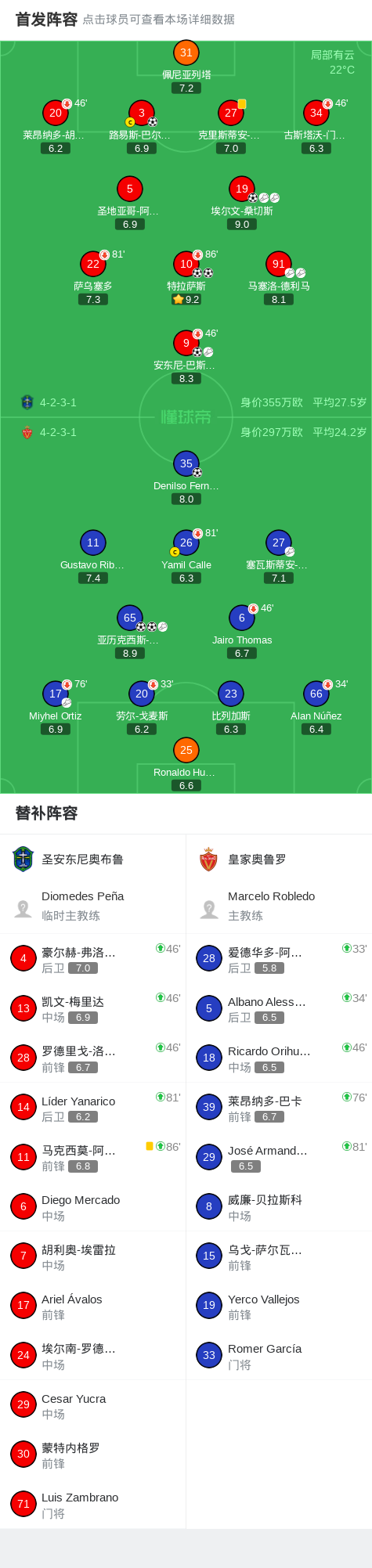Tap player 9 substituted at 46'

pos(186,343)
